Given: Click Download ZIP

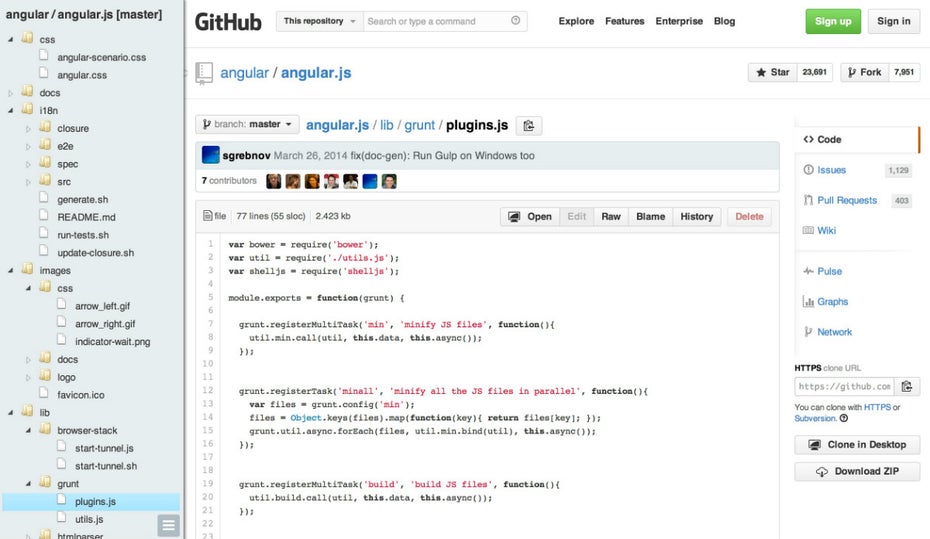Looking at the screenshot, I should (857, 471).
